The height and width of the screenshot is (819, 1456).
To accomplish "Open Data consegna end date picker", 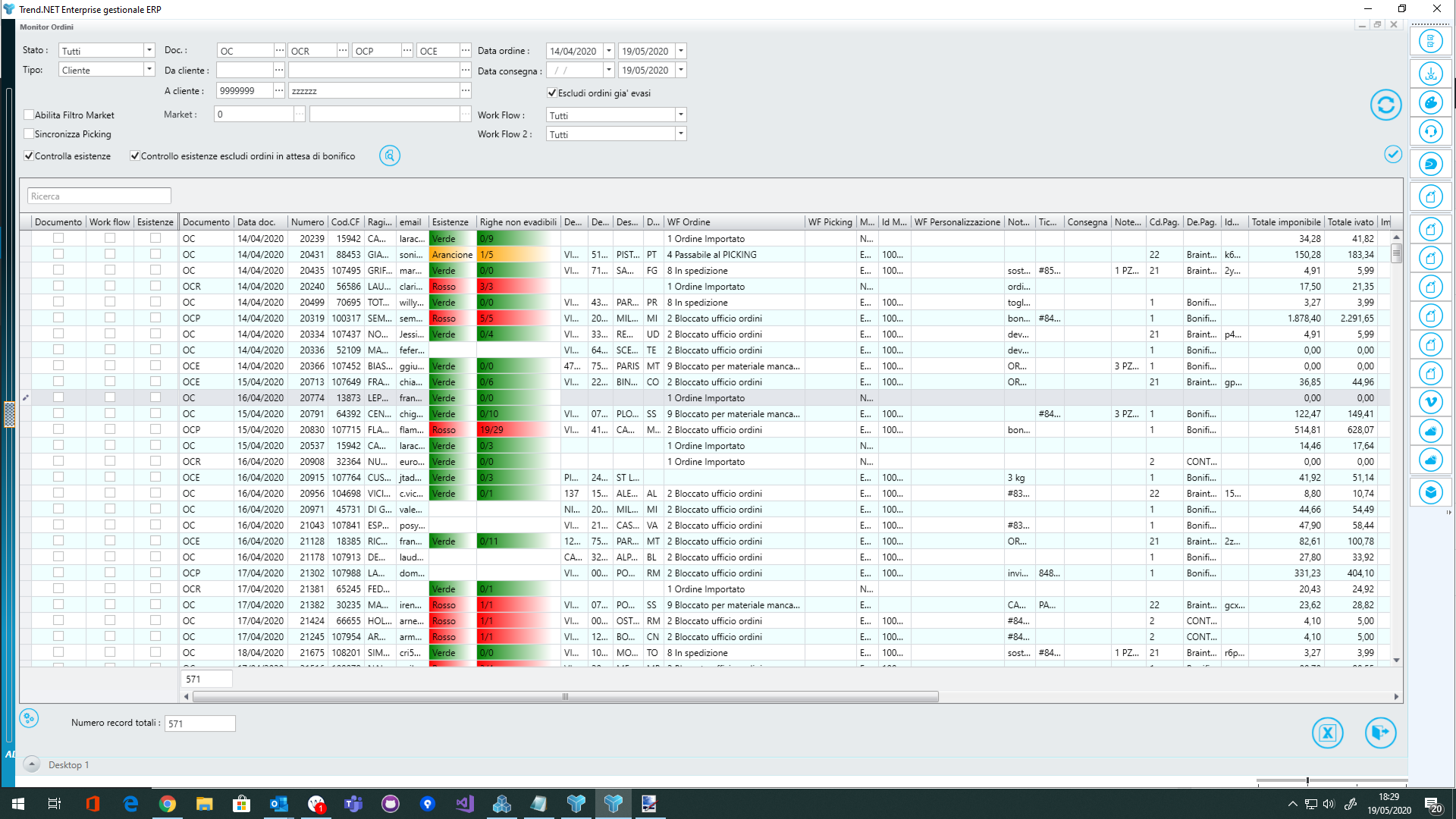I will (681, 70).
